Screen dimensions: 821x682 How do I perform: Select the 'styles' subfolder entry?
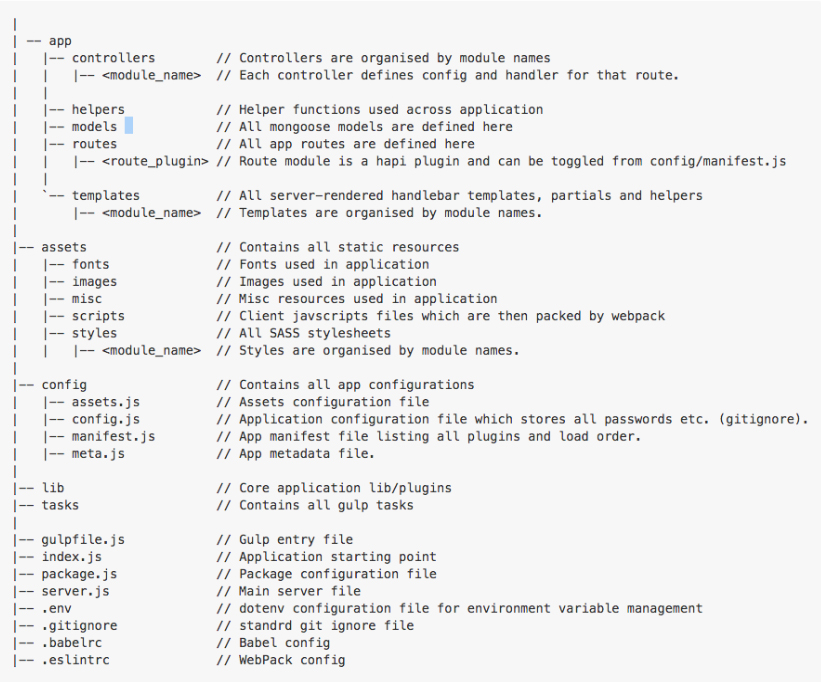pos(94,333)
